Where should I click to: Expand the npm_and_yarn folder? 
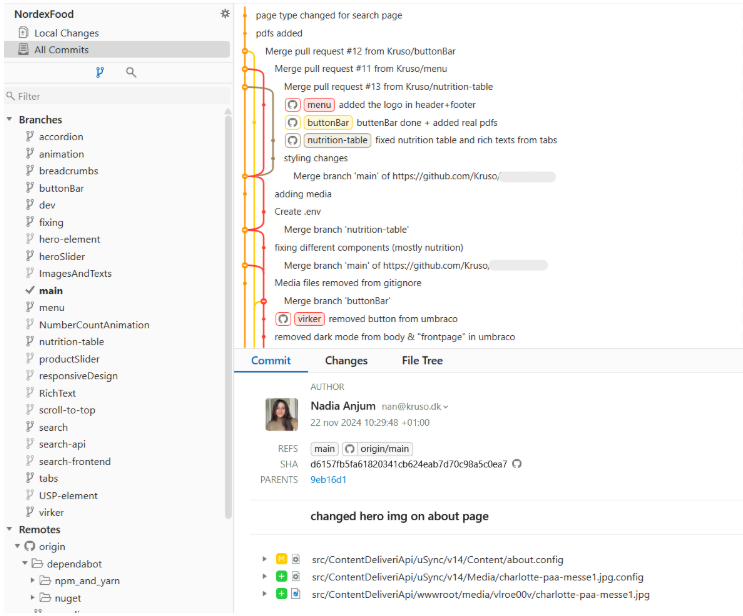(x=33, y=581)
